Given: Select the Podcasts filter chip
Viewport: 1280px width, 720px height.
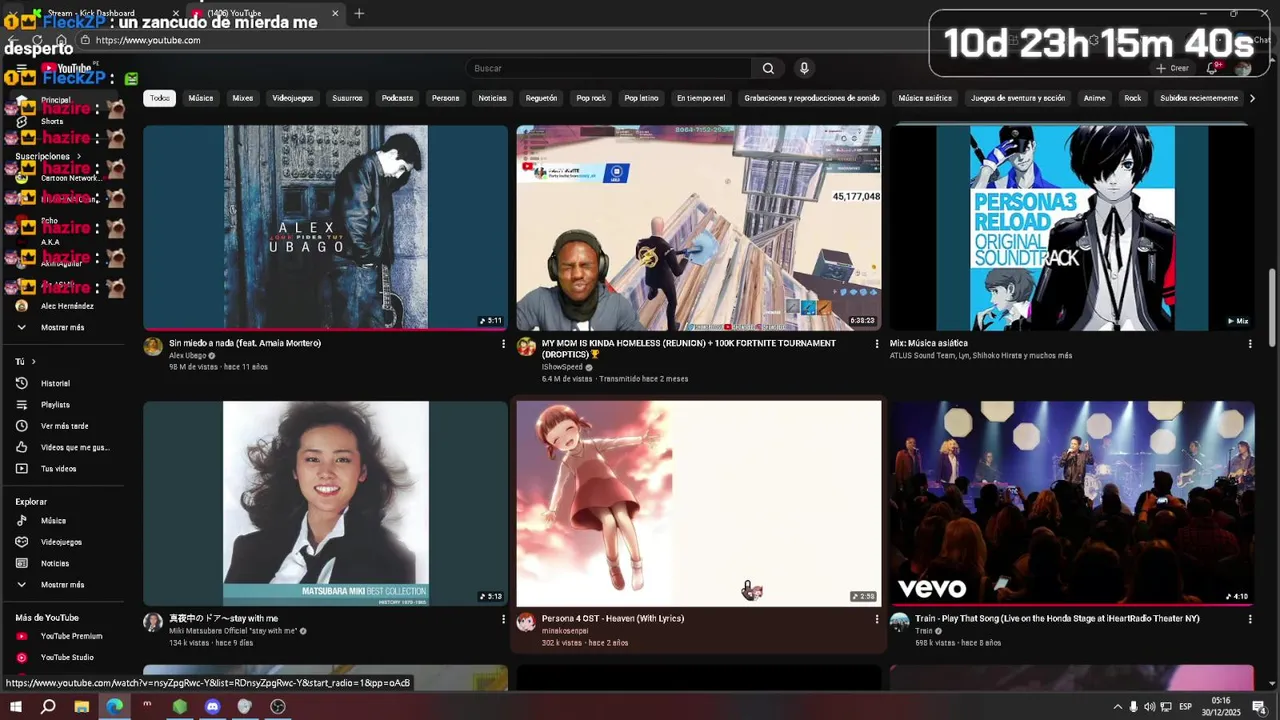Looking at the screenshot, I should 397,98.
